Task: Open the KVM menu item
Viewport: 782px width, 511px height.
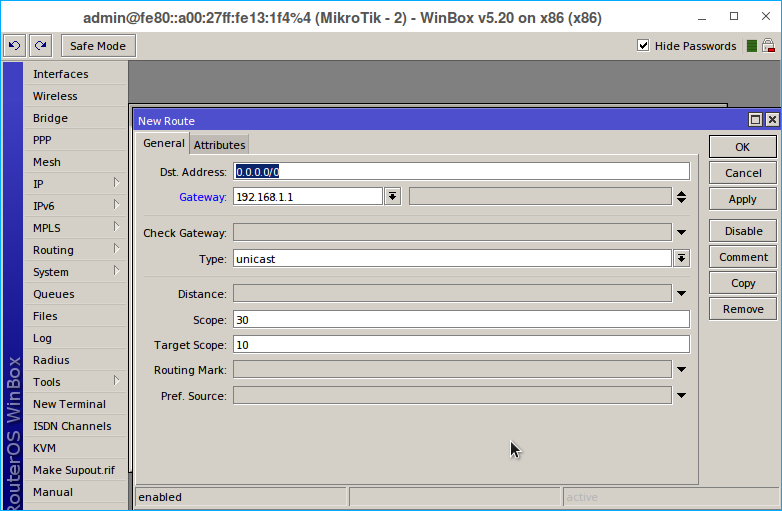Action: point(76,448)
